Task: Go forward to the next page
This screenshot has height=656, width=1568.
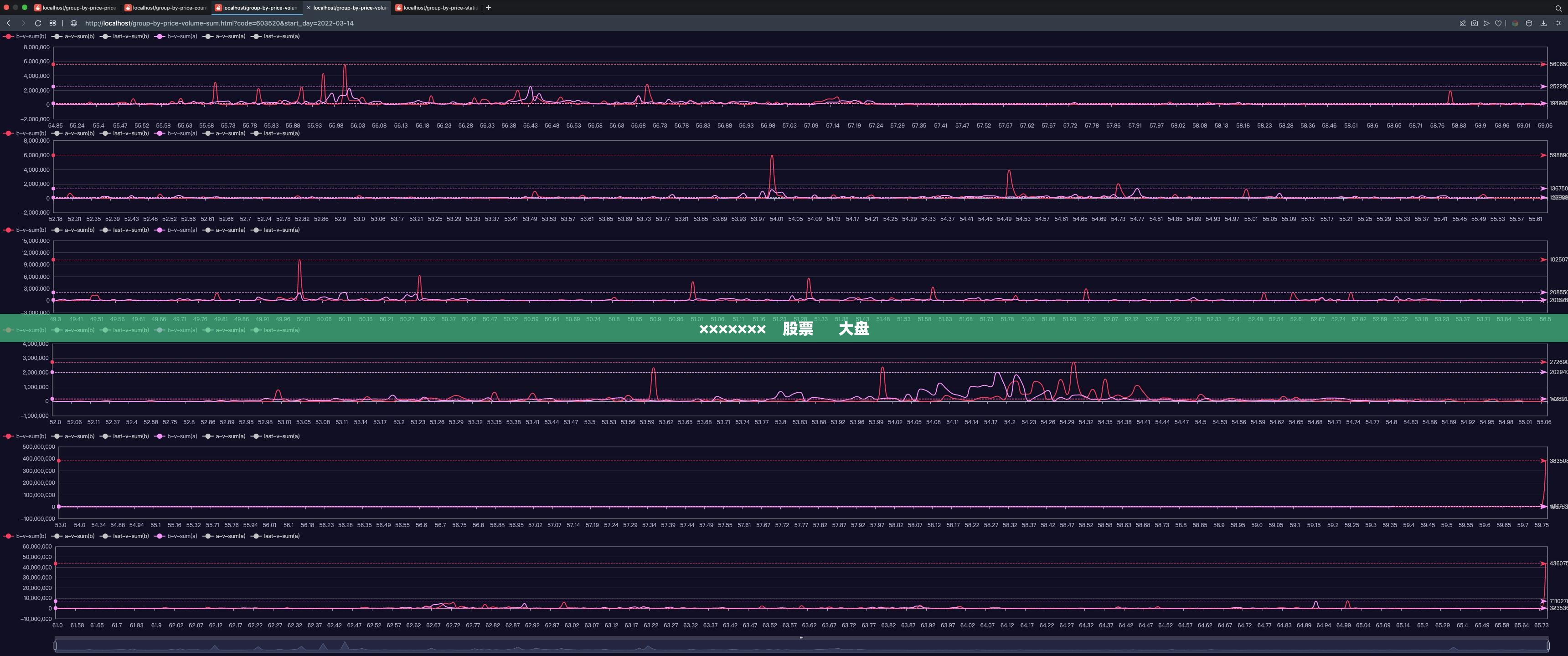Action: point(23,23)
